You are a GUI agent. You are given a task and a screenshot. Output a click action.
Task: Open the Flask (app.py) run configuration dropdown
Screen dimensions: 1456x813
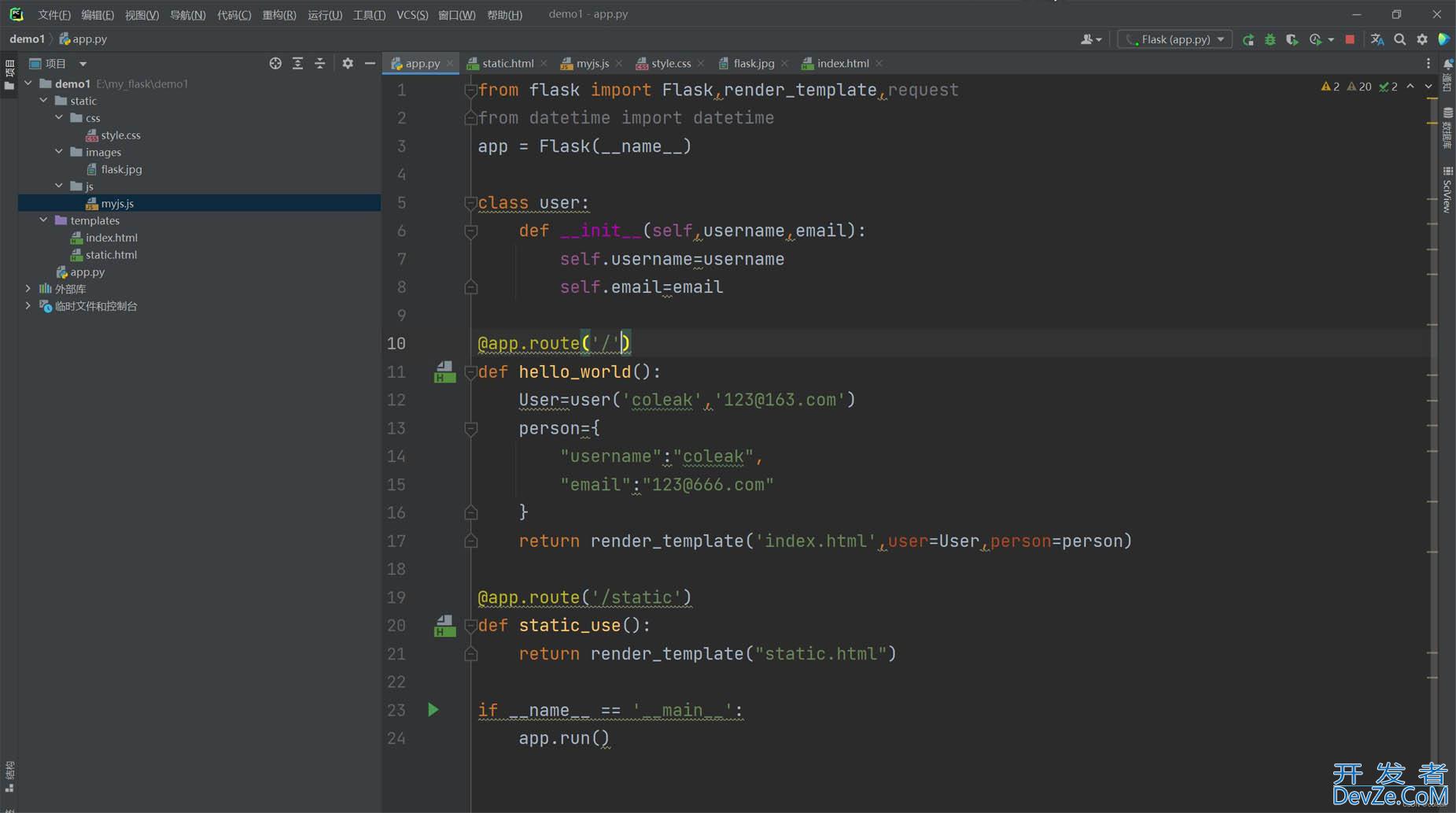[1175, 39]
